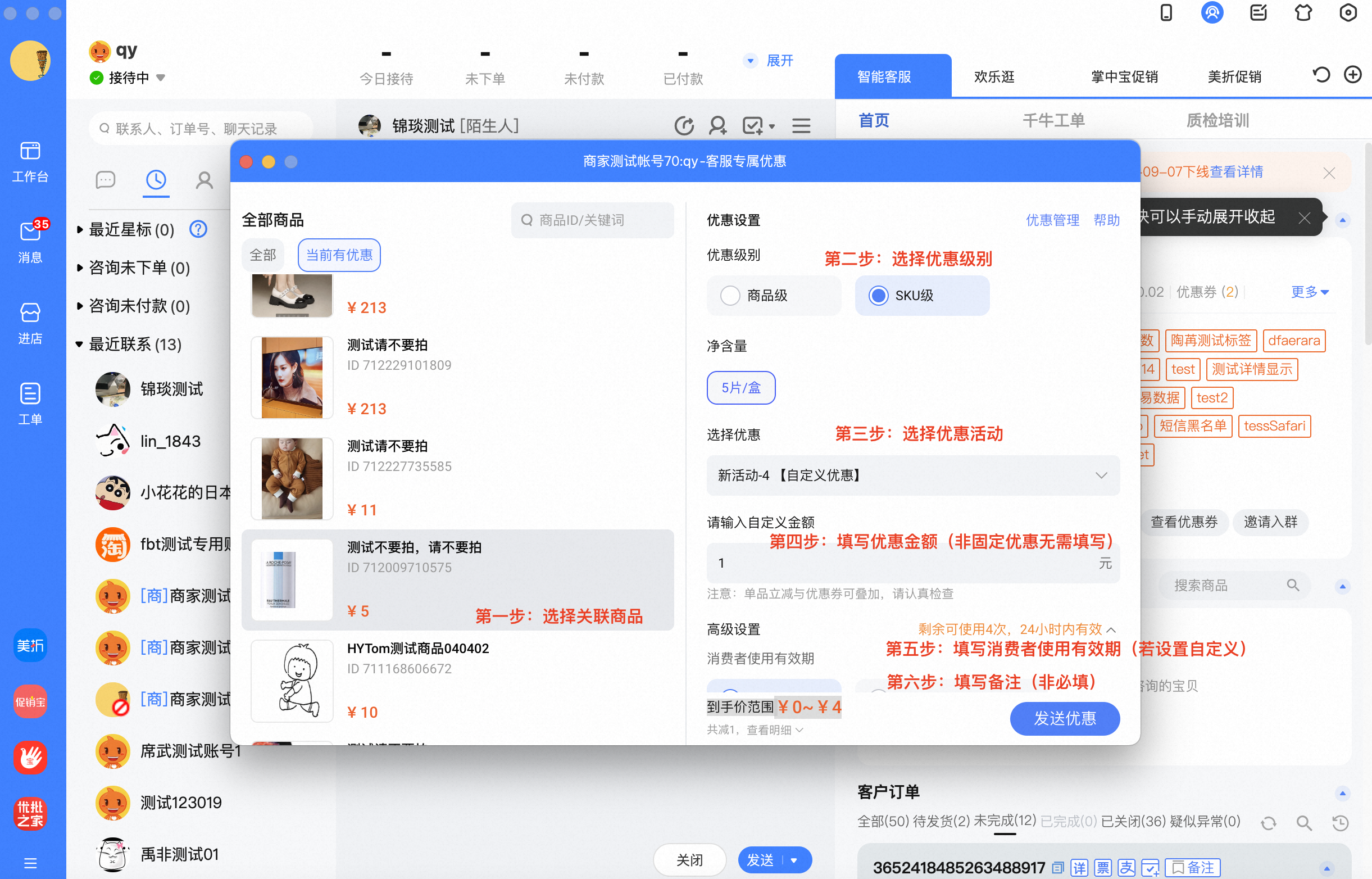Click the mobile phone icon in top bar
Screen dimensions: 1372x879
point(1166,12)
